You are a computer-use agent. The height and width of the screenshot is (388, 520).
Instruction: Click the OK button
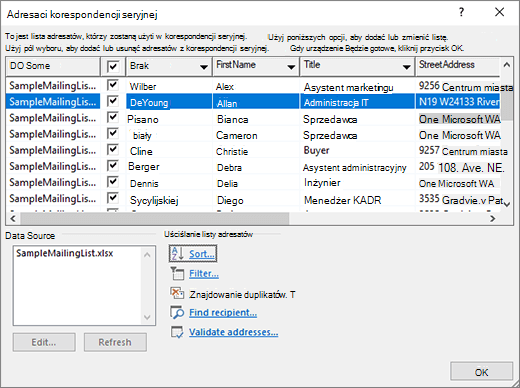coord(481,371)
